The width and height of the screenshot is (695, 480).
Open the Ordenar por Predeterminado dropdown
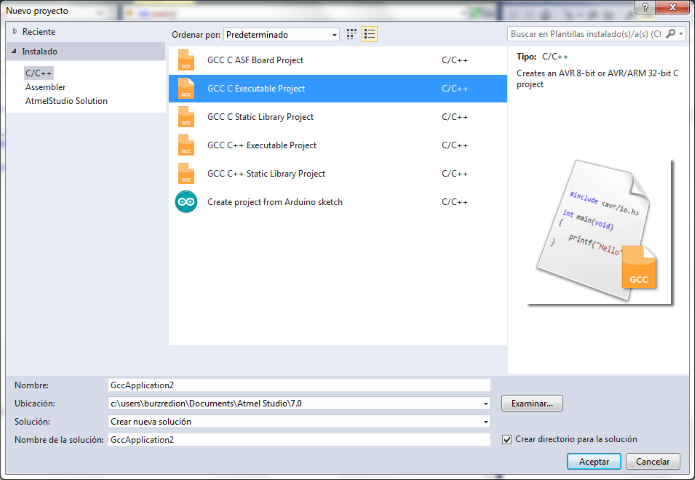point(281,35)
